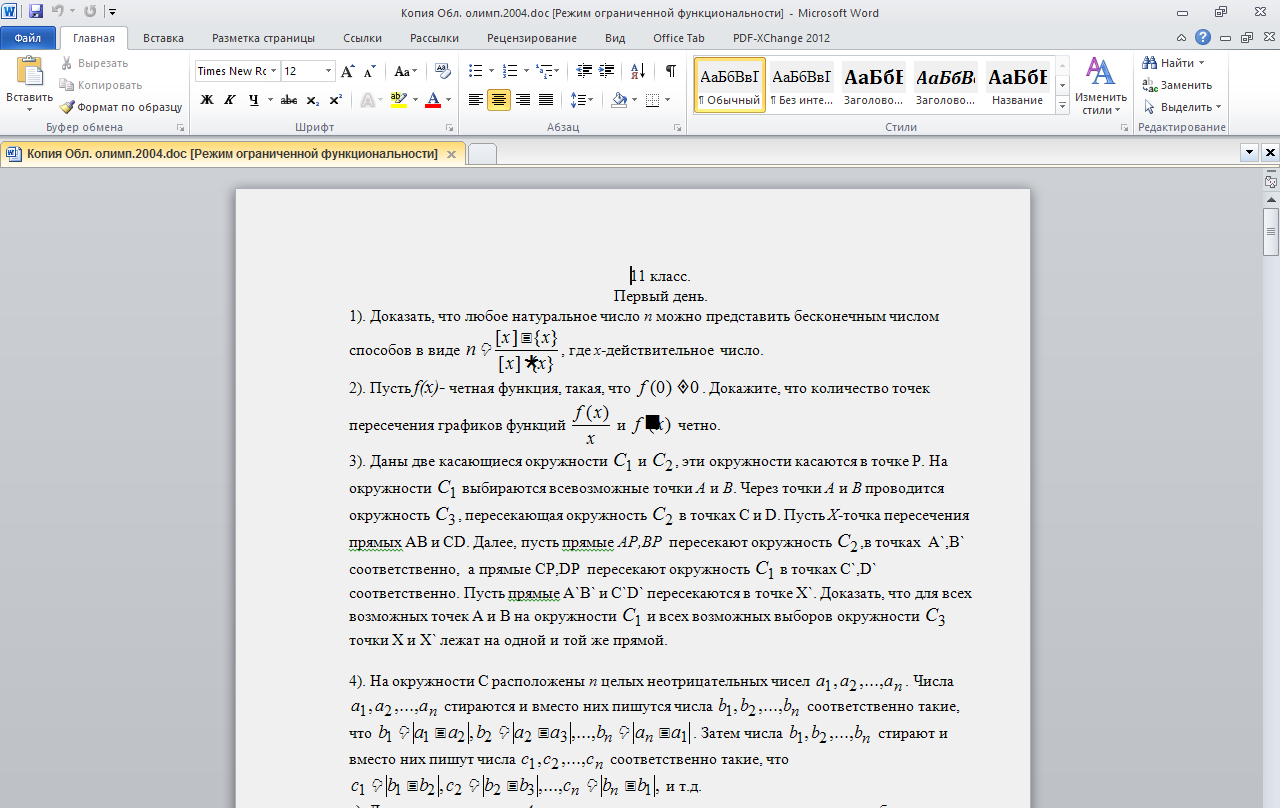
Task: Open font name dropdown Times New Roman
Action: click(x=274, y=71)
